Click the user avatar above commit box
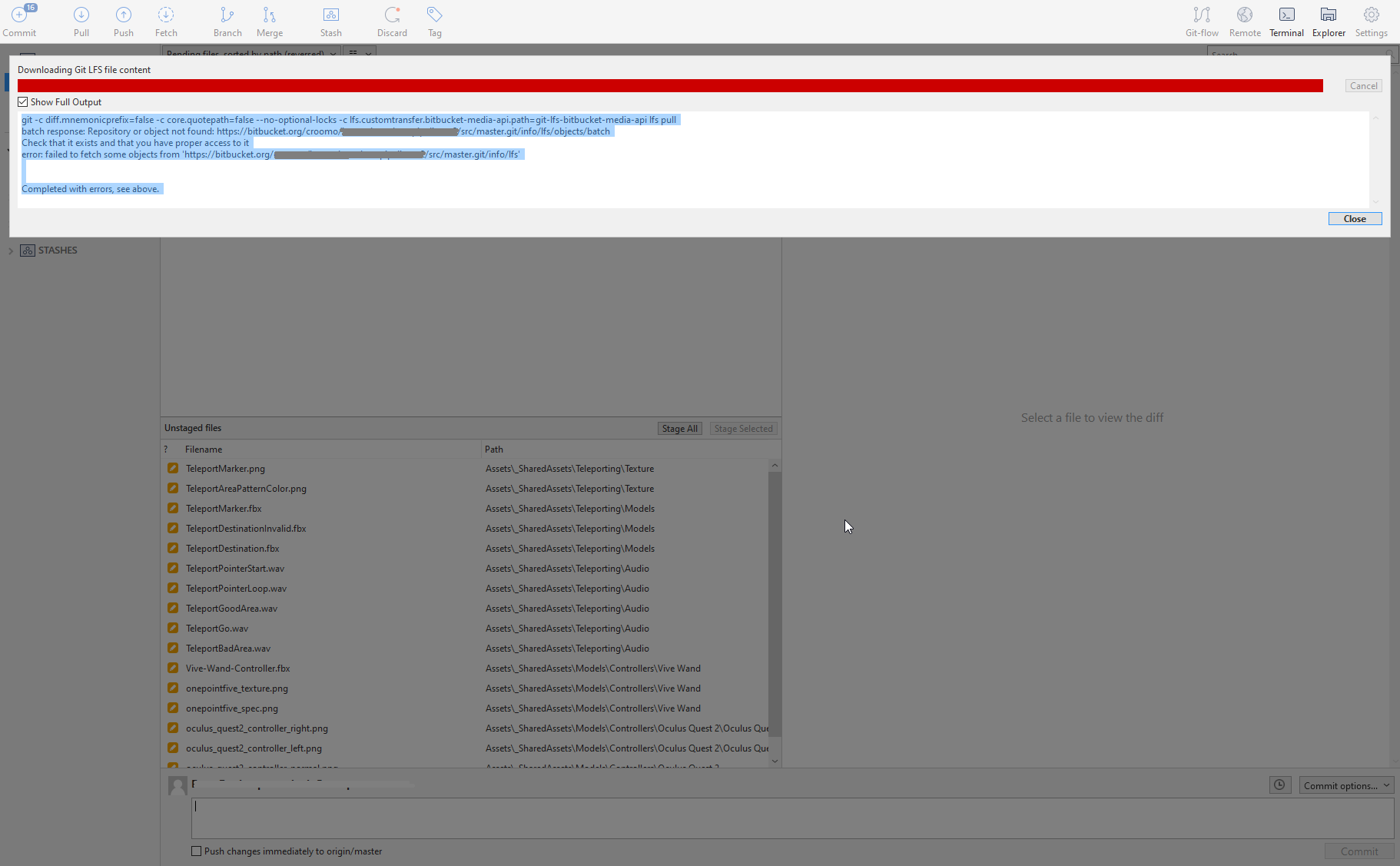1400x866 pixels. tap(177, 785)
